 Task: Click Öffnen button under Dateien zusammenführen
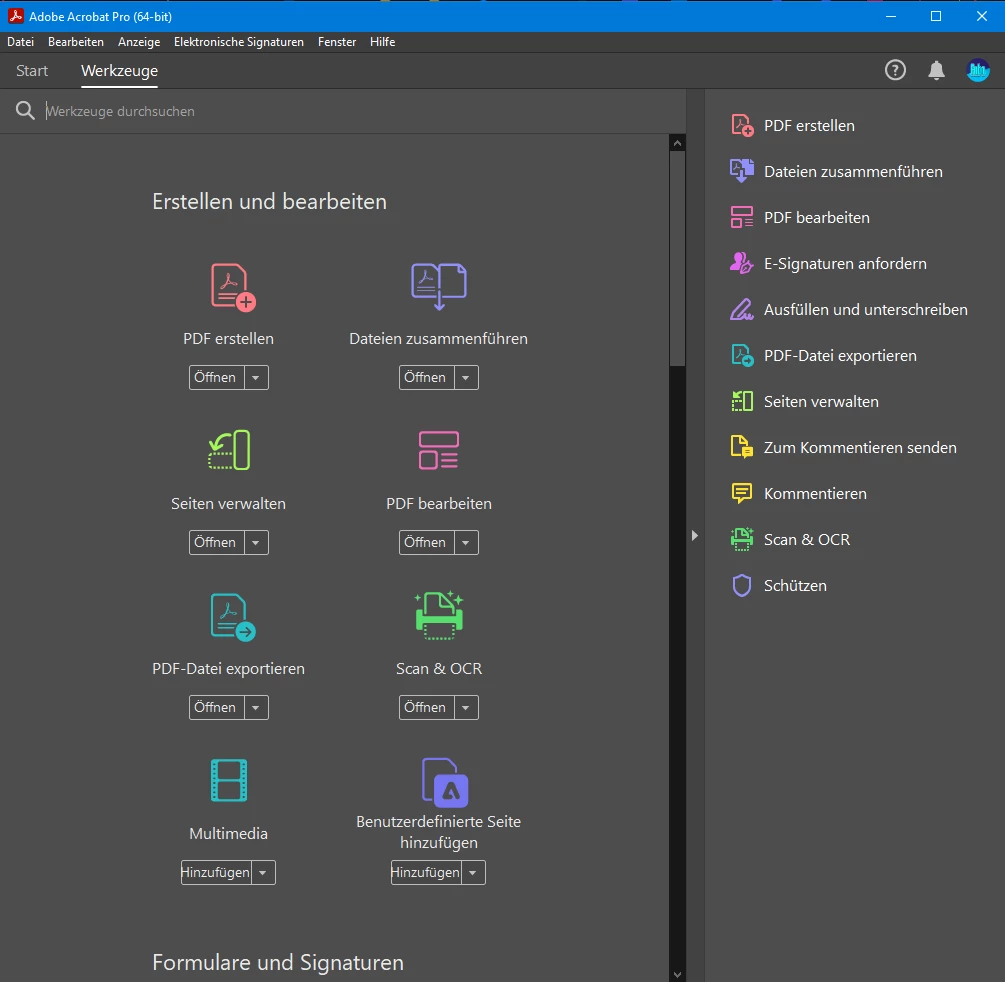pyautogui.click(x=426, y=378)
